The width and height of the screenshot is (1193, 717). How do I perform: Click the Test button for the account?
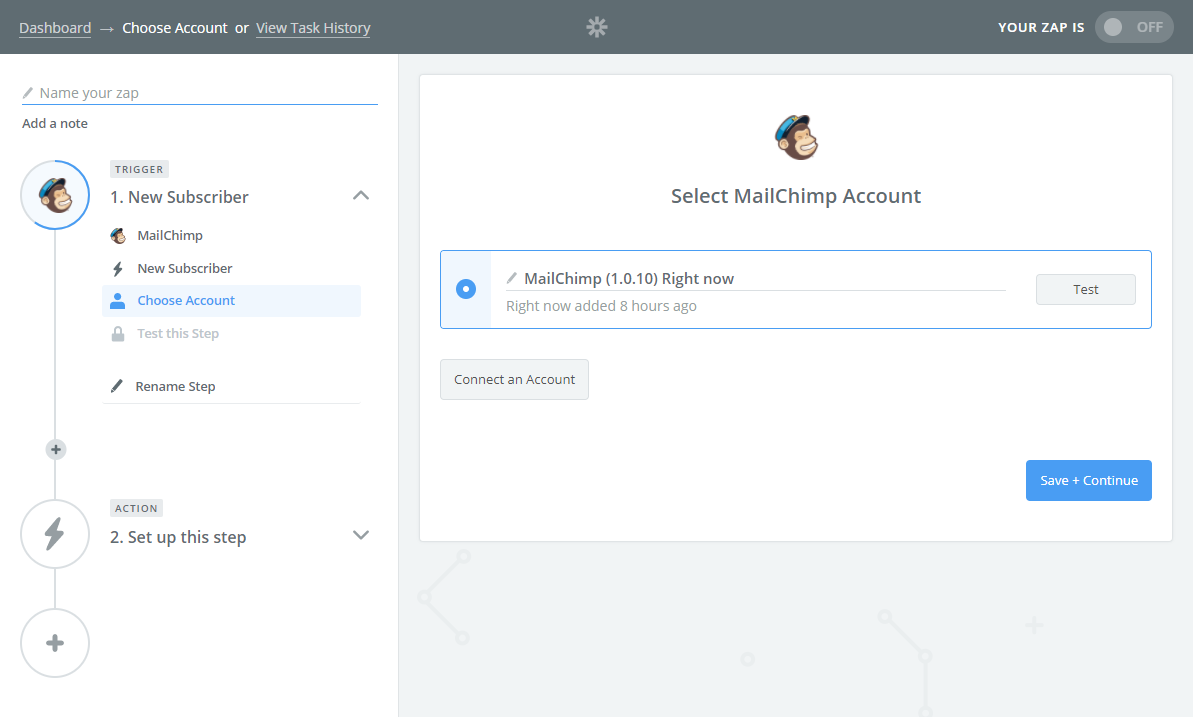[x=1085, y=289]
